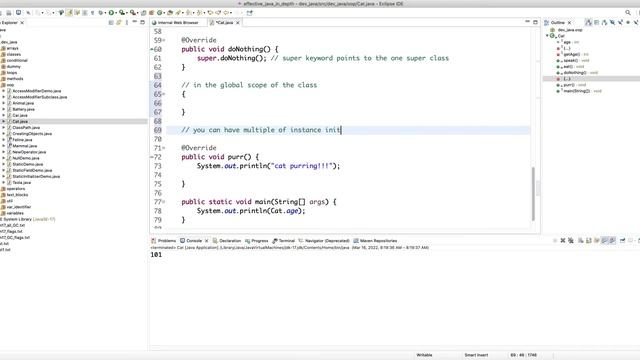
Task: Toggle Link with Editor in Package Explorer
Action: [119, 22]
